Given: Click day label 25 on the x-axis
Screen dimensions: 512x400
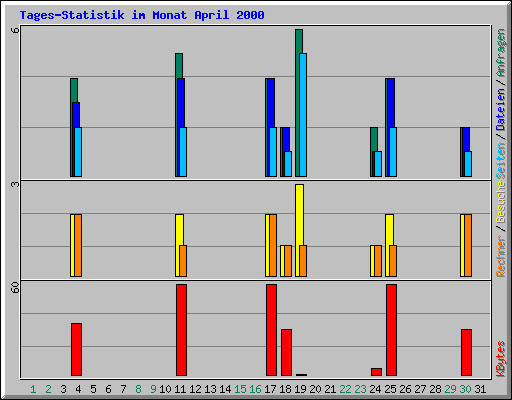Looking at the screenshot, I should point(390,389).
